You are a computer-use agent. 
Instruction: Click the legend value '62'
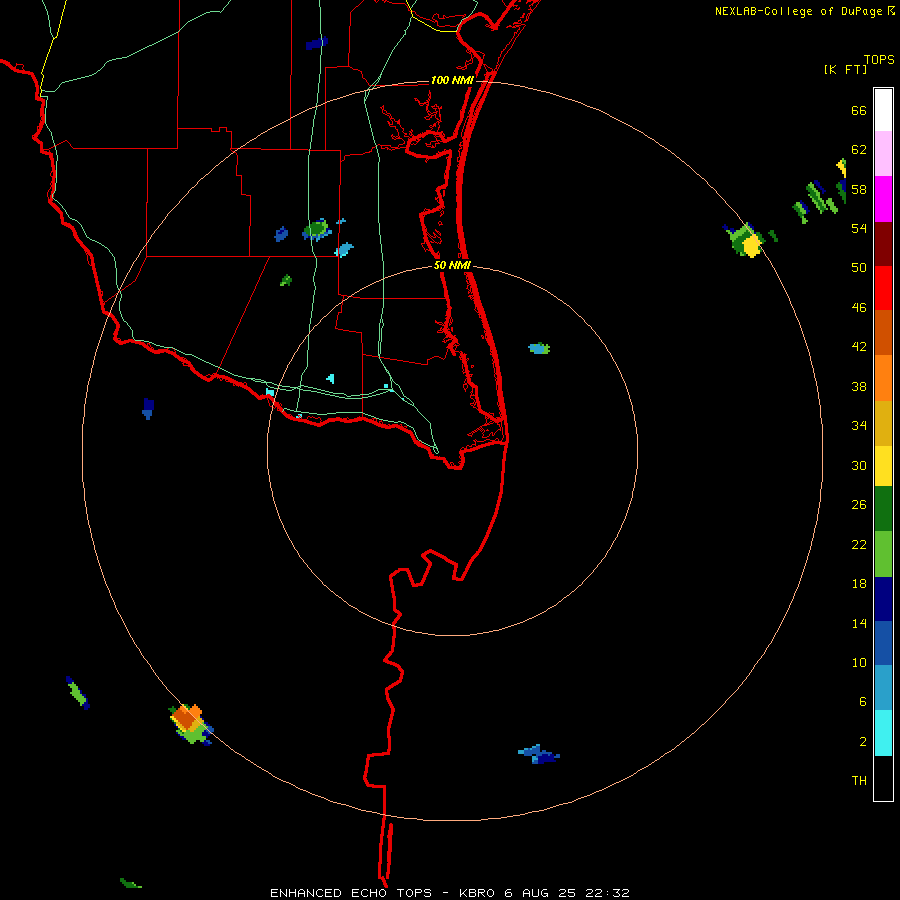859,150
